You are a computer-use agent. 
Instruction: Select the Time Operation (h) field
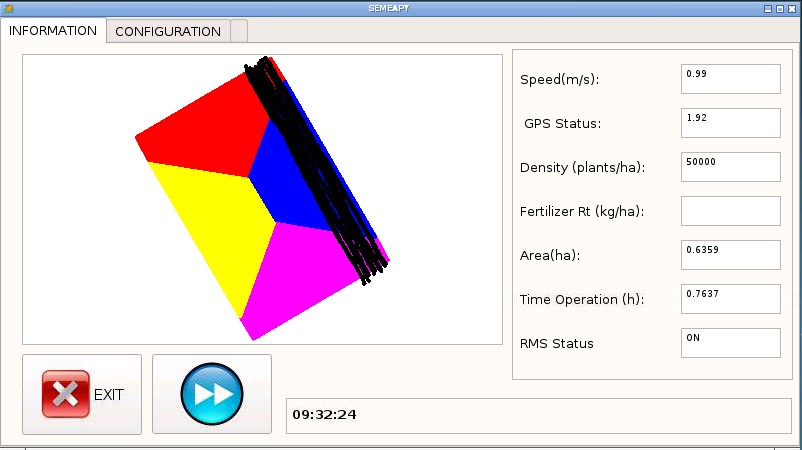pyautogui.click(x=730, y=299)
